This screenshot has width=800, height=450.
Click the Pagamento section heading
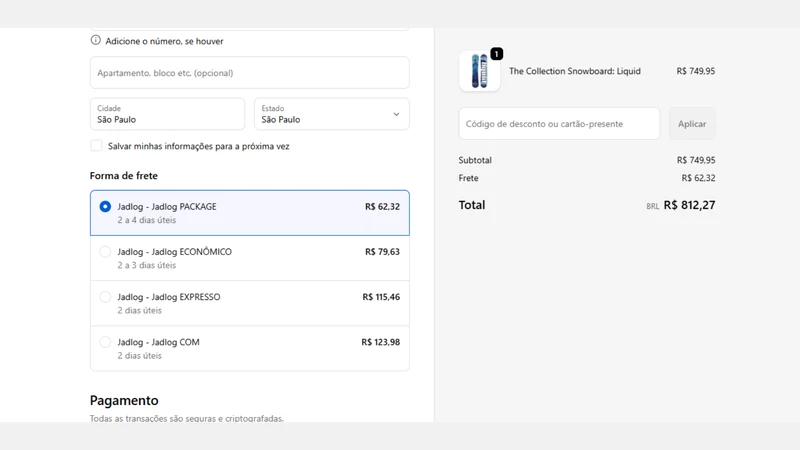(124, 400)
